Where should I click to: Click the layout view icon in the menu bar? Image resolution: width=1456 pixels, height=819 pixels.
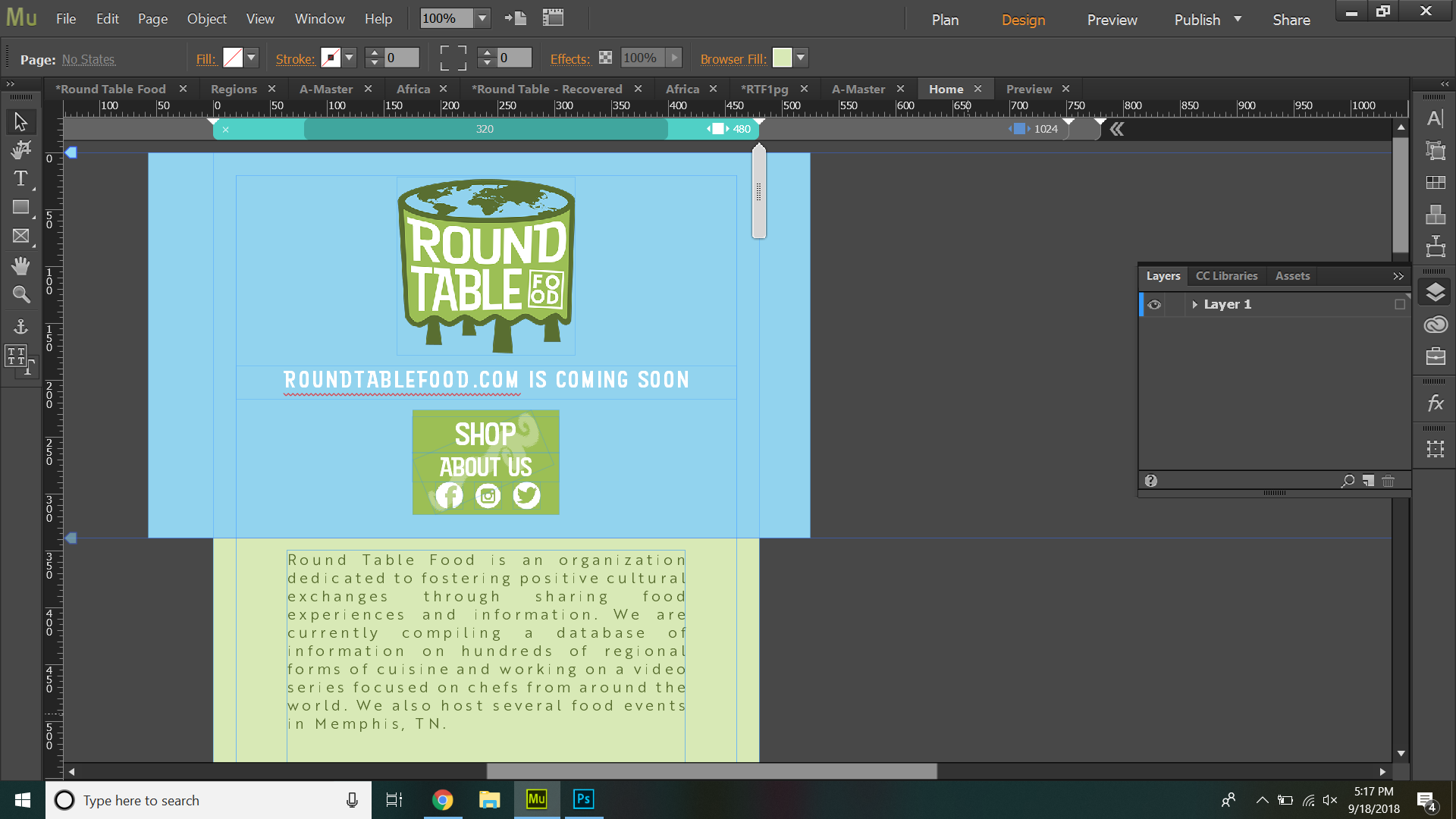[x=553, y=18]
